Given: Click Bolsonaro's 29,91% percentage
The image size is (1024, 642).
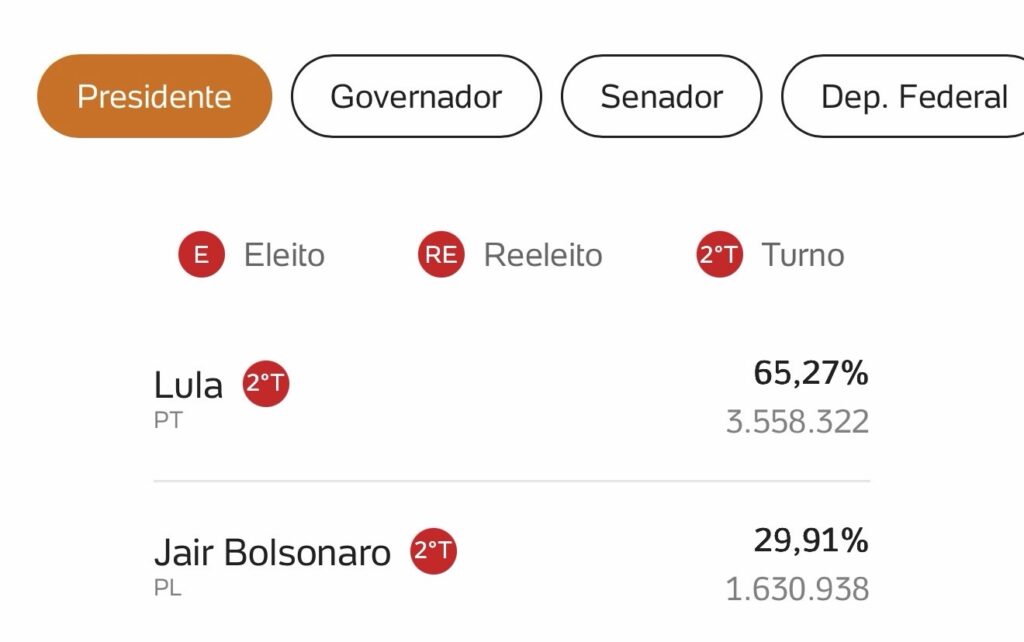Looking at the screenshot, I should coord(811,541).
